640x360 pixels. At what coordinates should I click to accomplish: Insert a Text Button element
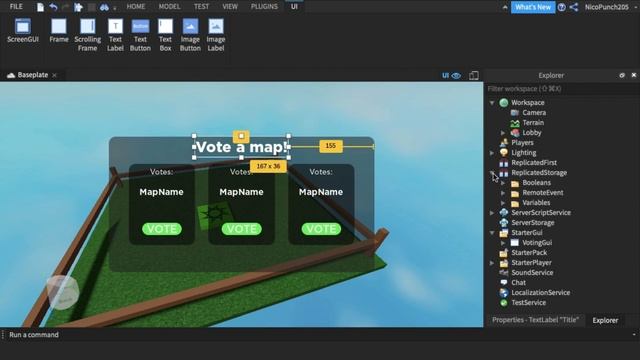click(x=140, y=35)
